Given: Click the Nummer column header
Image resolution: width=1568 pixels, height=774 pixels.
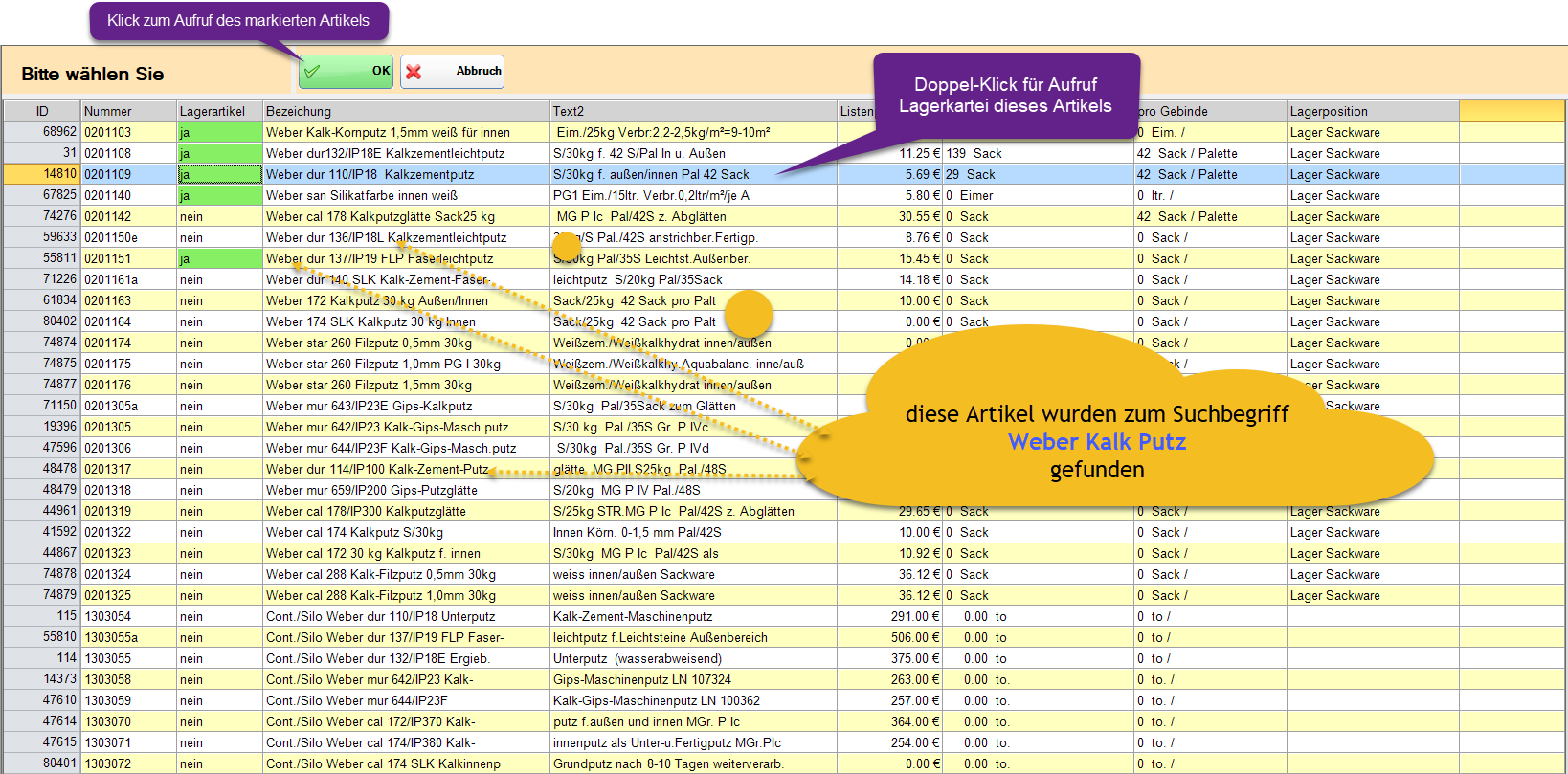Looking at the screenshot, I should tap(129, 111).
